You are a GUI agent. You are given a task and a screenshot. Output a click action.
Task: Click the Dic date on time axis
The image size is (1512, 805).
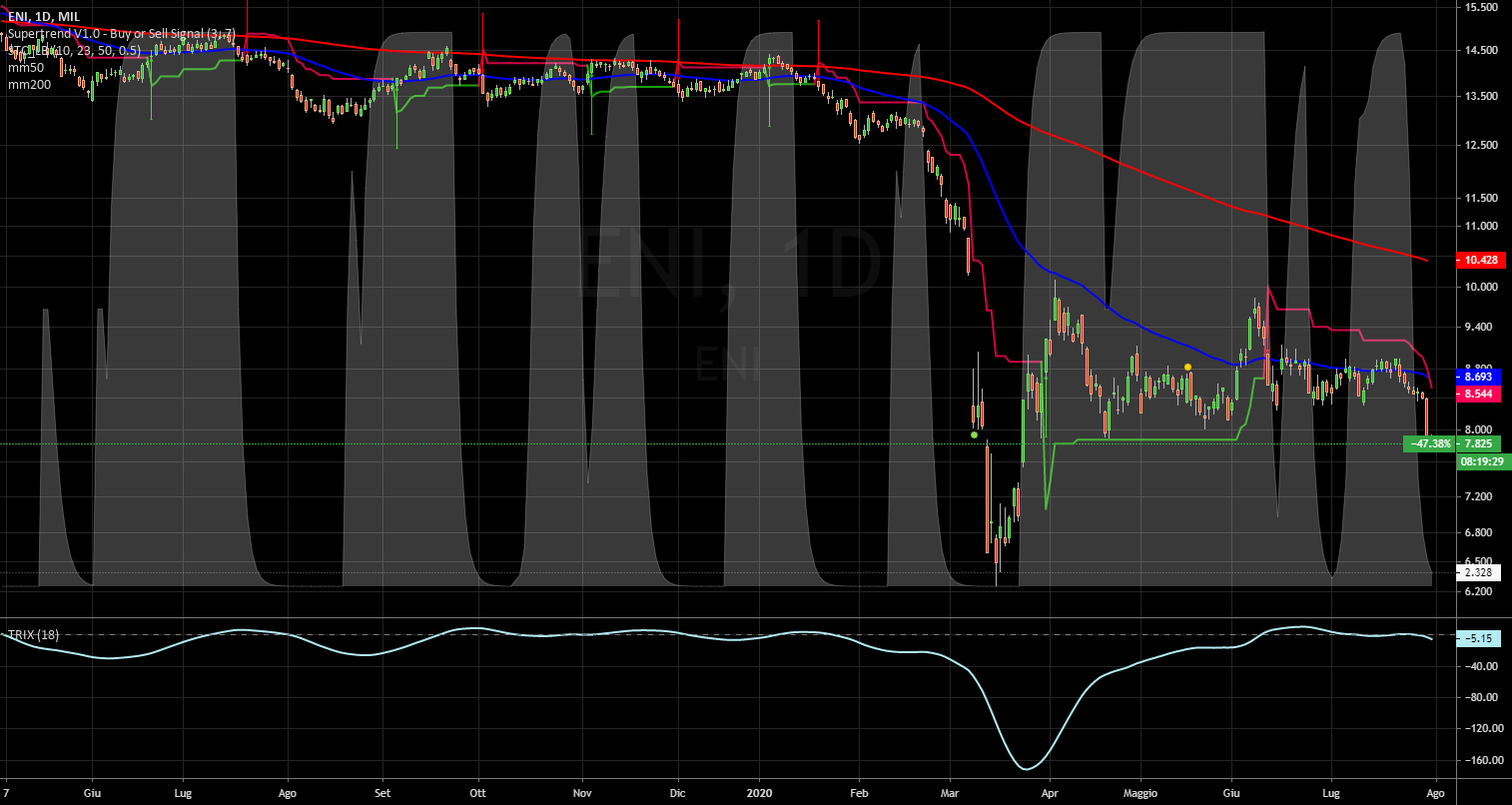click(x=678, y=793)
